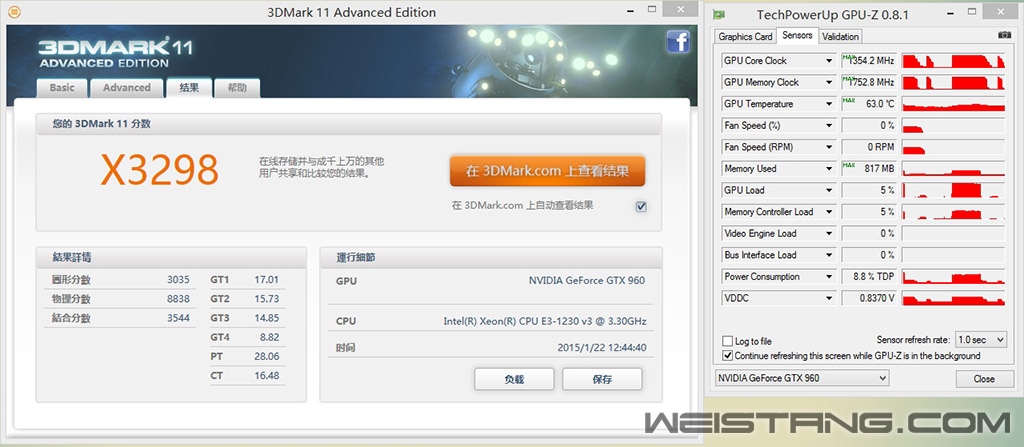This screenshot has height=447, width=1024.
Task: Expand Fan Speed (RPM) sensor dropdown
Action: [829, 147]
